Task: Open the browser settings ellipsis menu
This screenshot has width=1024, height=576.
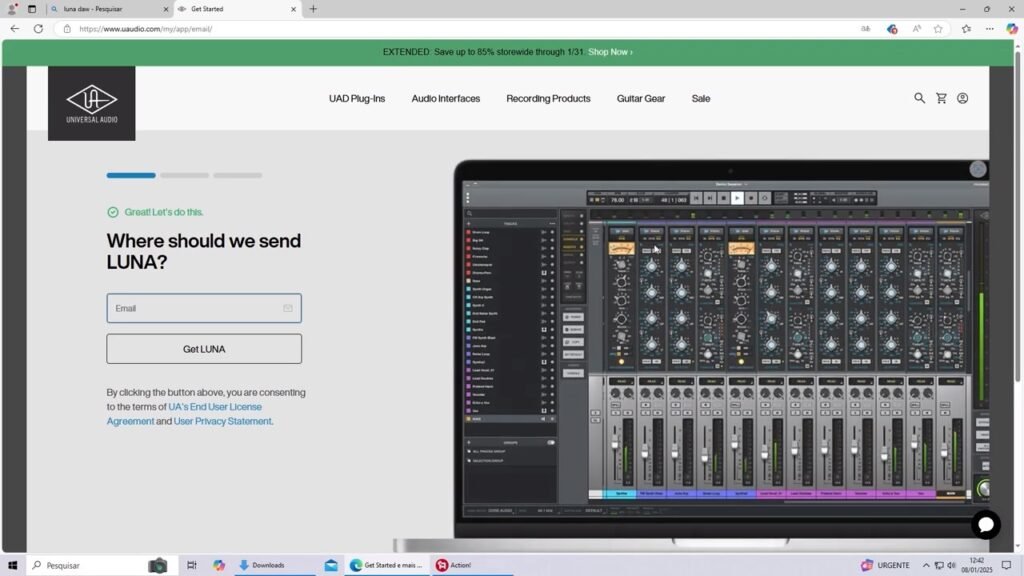Action: (x=989, y=29)
